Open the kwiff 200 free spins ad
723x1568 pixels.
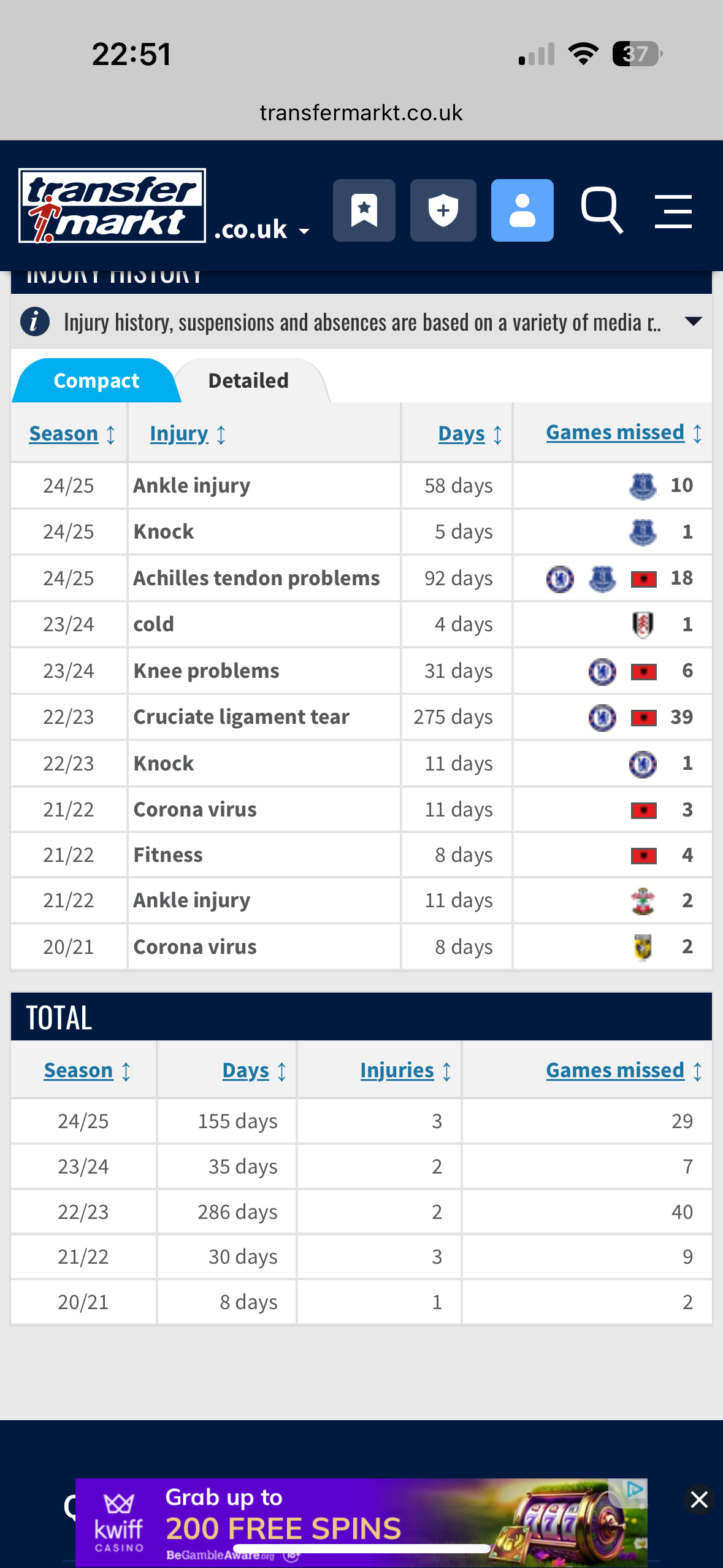click(361, 1523)
